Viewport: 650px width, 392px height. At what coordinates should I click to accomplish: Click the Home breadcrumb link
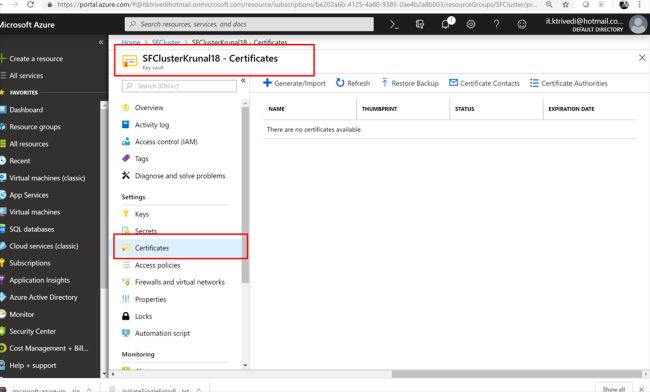pos(131,42)
